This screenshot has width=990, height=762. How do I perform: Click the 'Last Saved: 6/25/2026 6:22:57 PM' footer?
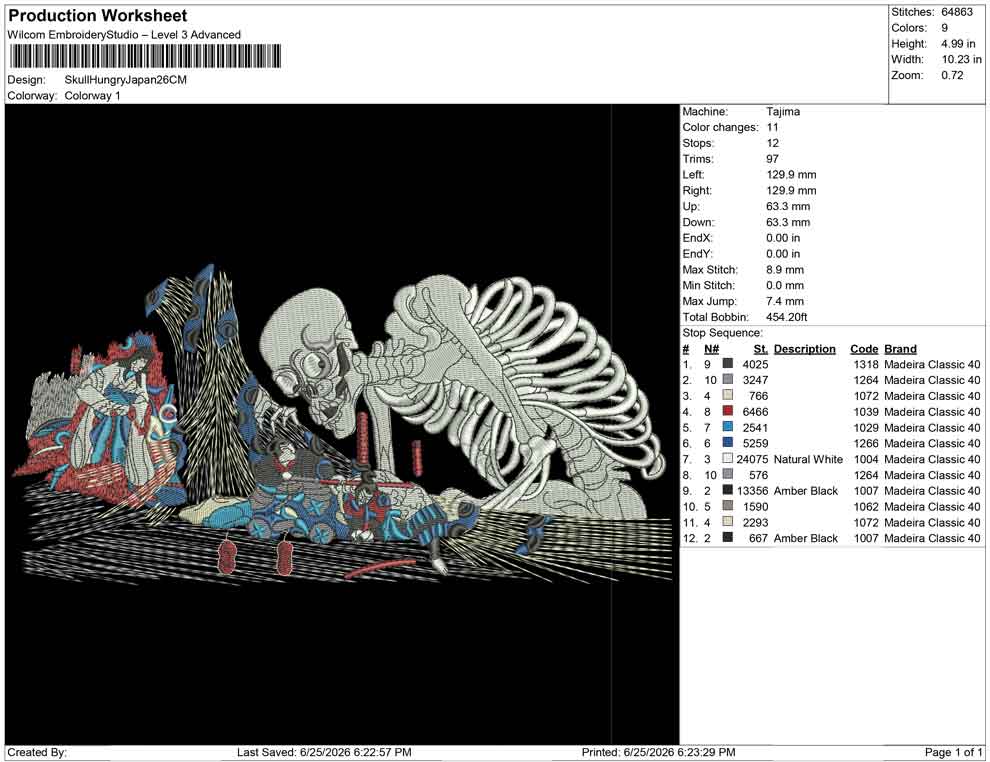tap(324, 752)
